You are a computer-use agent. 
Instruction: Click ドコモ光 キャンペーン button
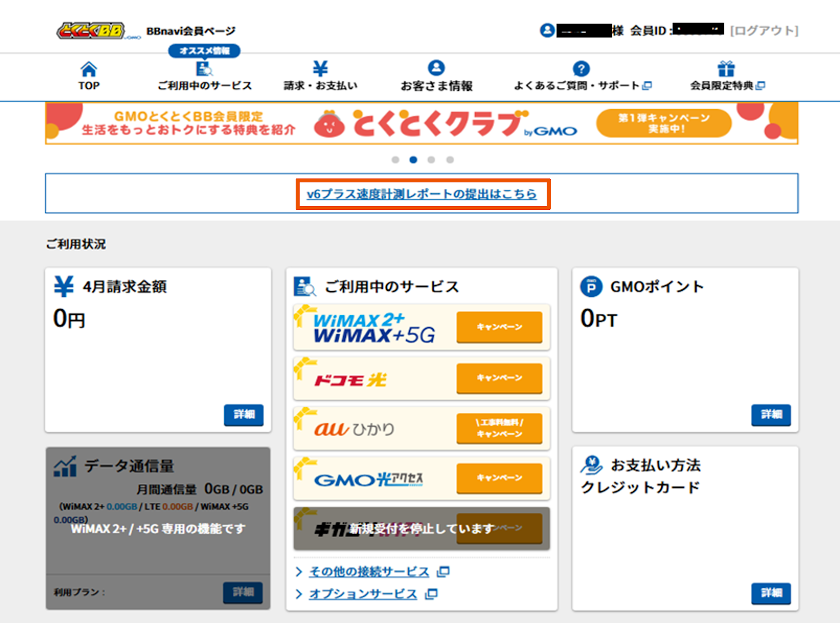(499, 378)
